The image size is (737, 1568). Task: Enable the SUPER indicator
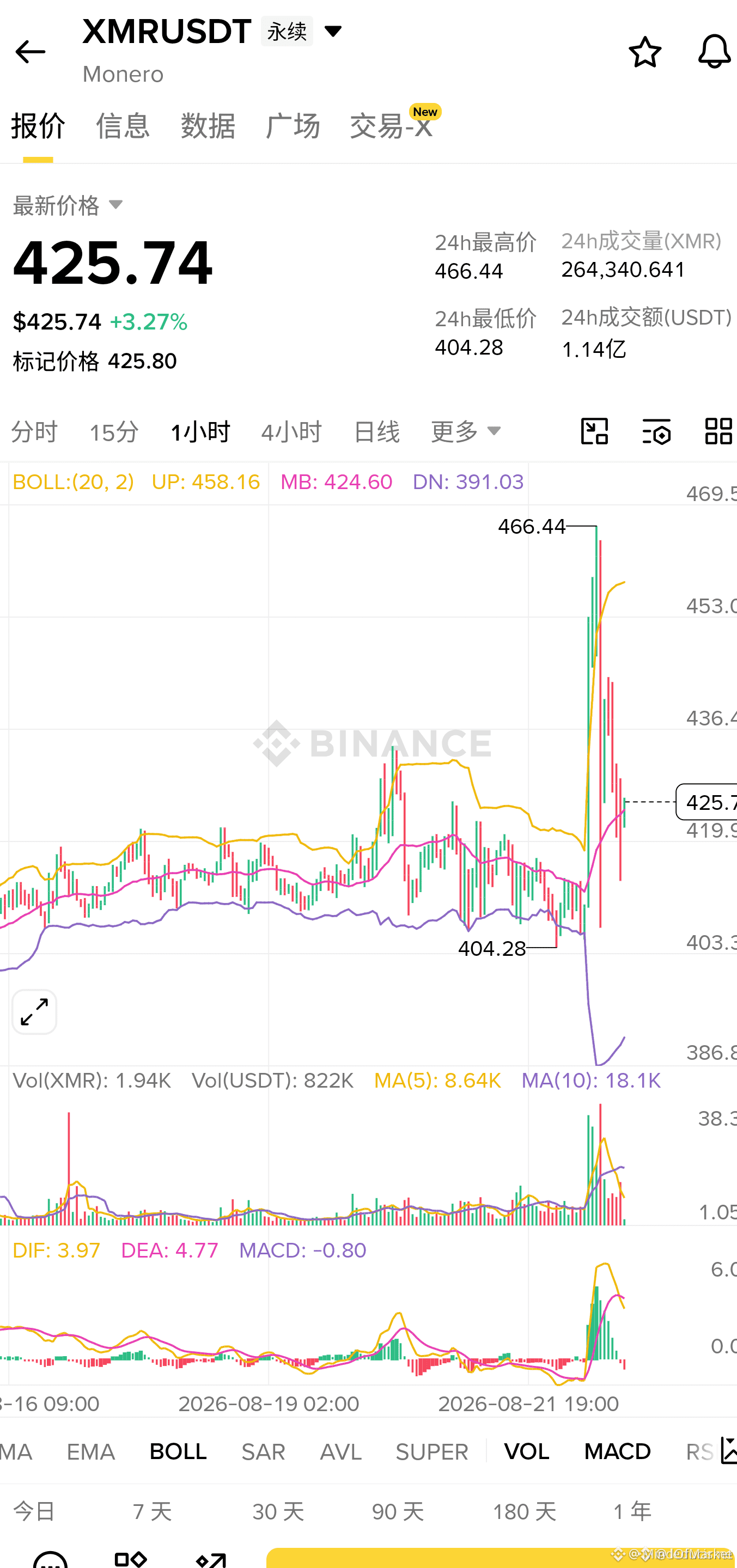click(432, 1452)
